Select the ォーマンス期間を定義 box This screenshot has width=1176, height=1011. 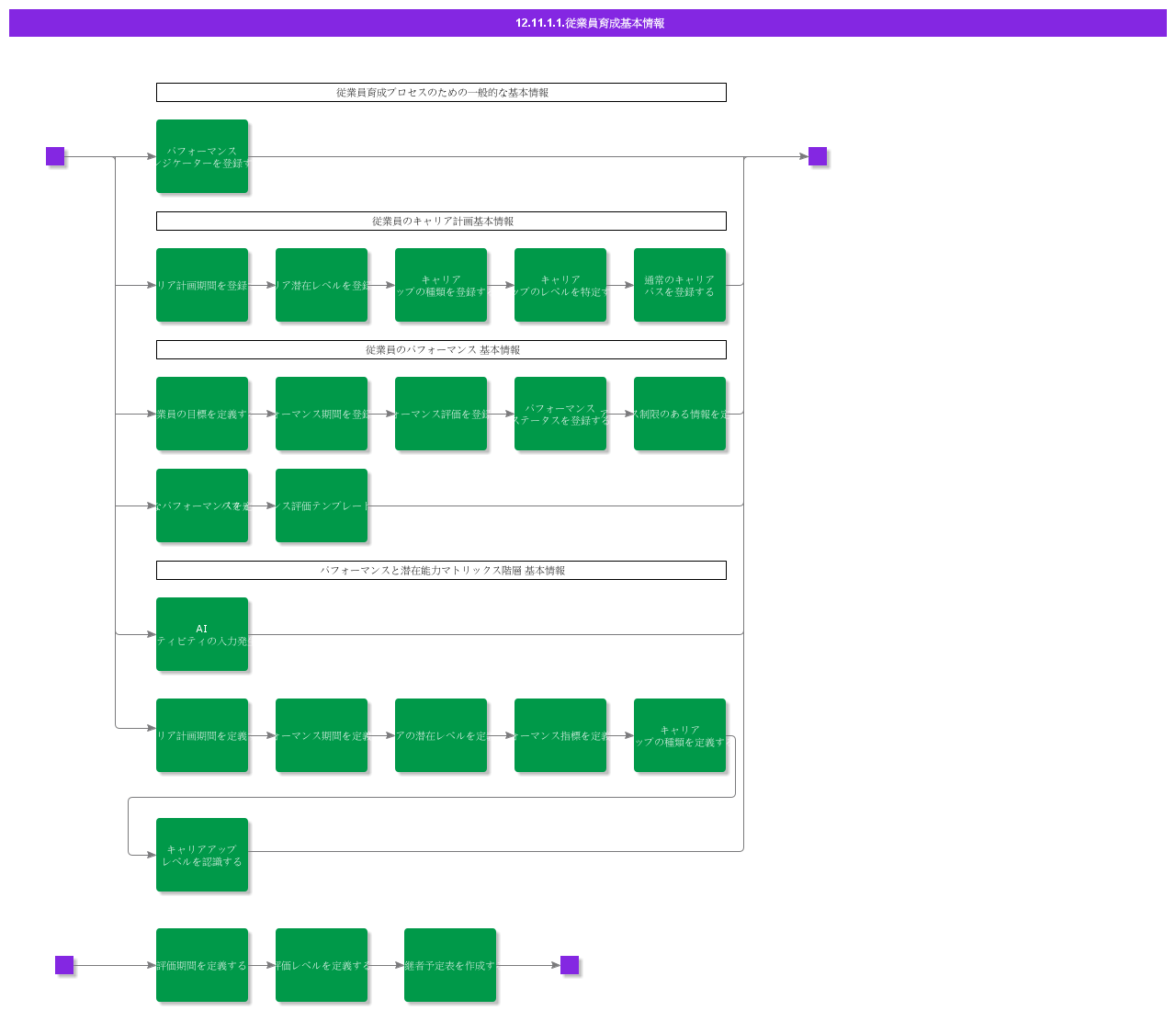[322, 735]
